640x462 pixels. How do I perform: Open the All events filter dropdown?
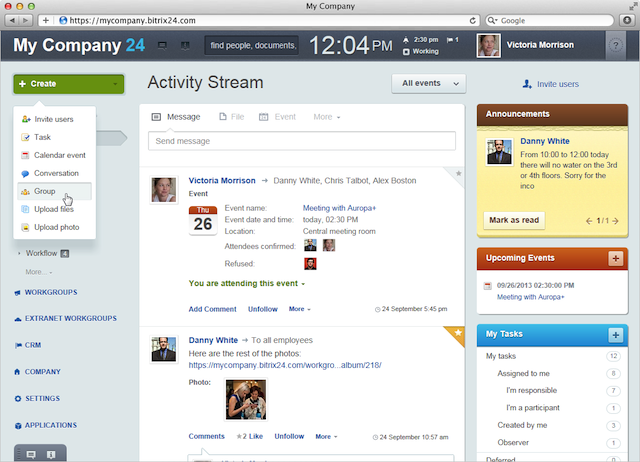429,84
